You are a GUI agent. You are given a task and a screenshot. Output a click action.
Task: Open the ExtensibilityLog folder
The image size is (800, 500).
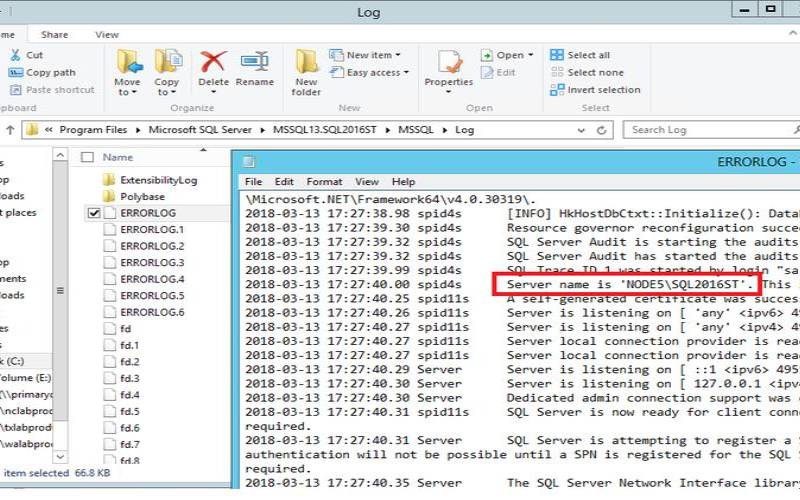(158, 180)
